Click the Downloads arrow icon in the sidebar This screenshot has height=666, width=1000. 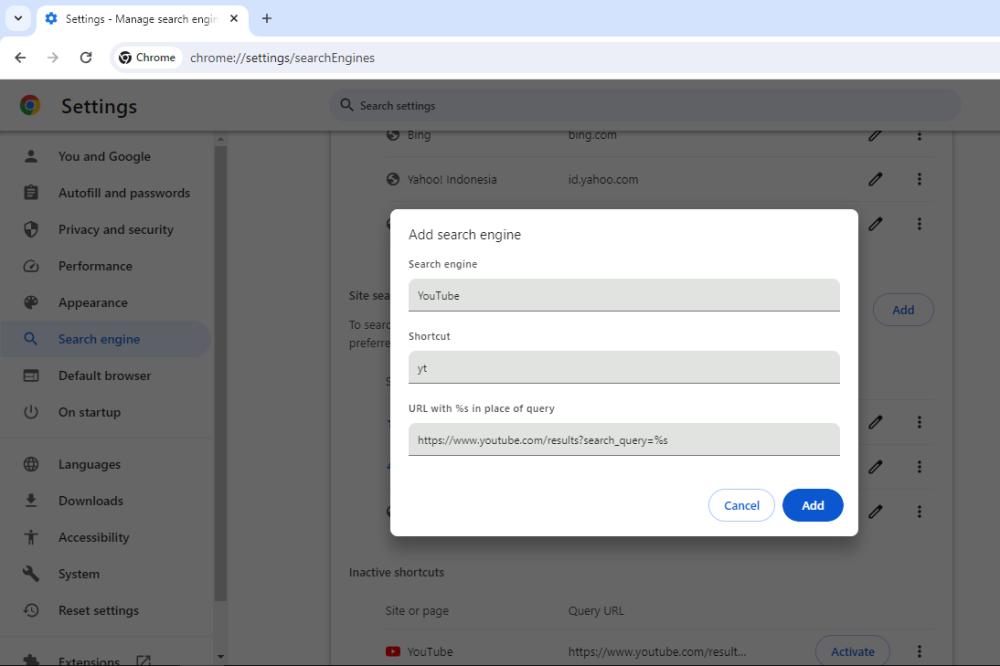click(x=31, y=501)
